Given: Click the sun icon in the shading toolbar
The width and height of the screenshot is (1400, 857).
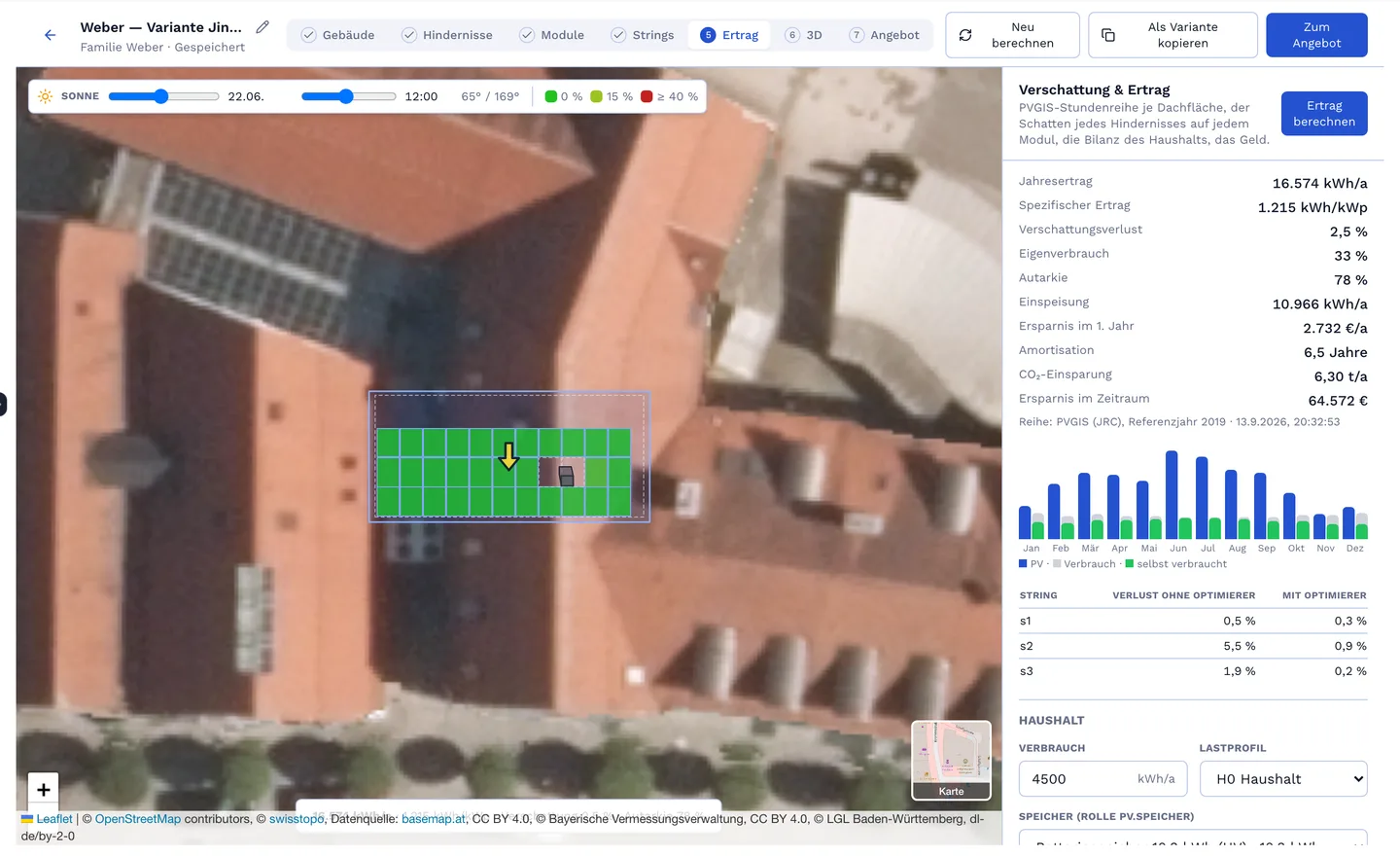Looking at the screenshot, I should point(45,96).
